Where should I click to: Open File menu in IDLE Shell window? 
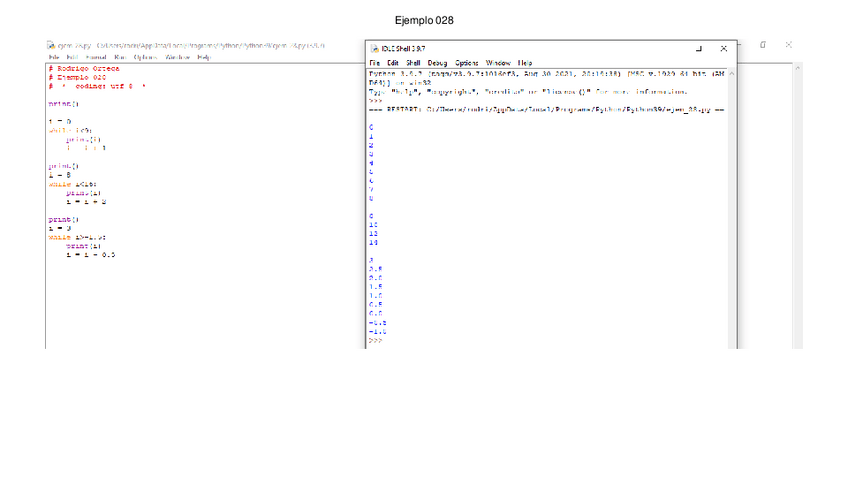coord(374,63)
